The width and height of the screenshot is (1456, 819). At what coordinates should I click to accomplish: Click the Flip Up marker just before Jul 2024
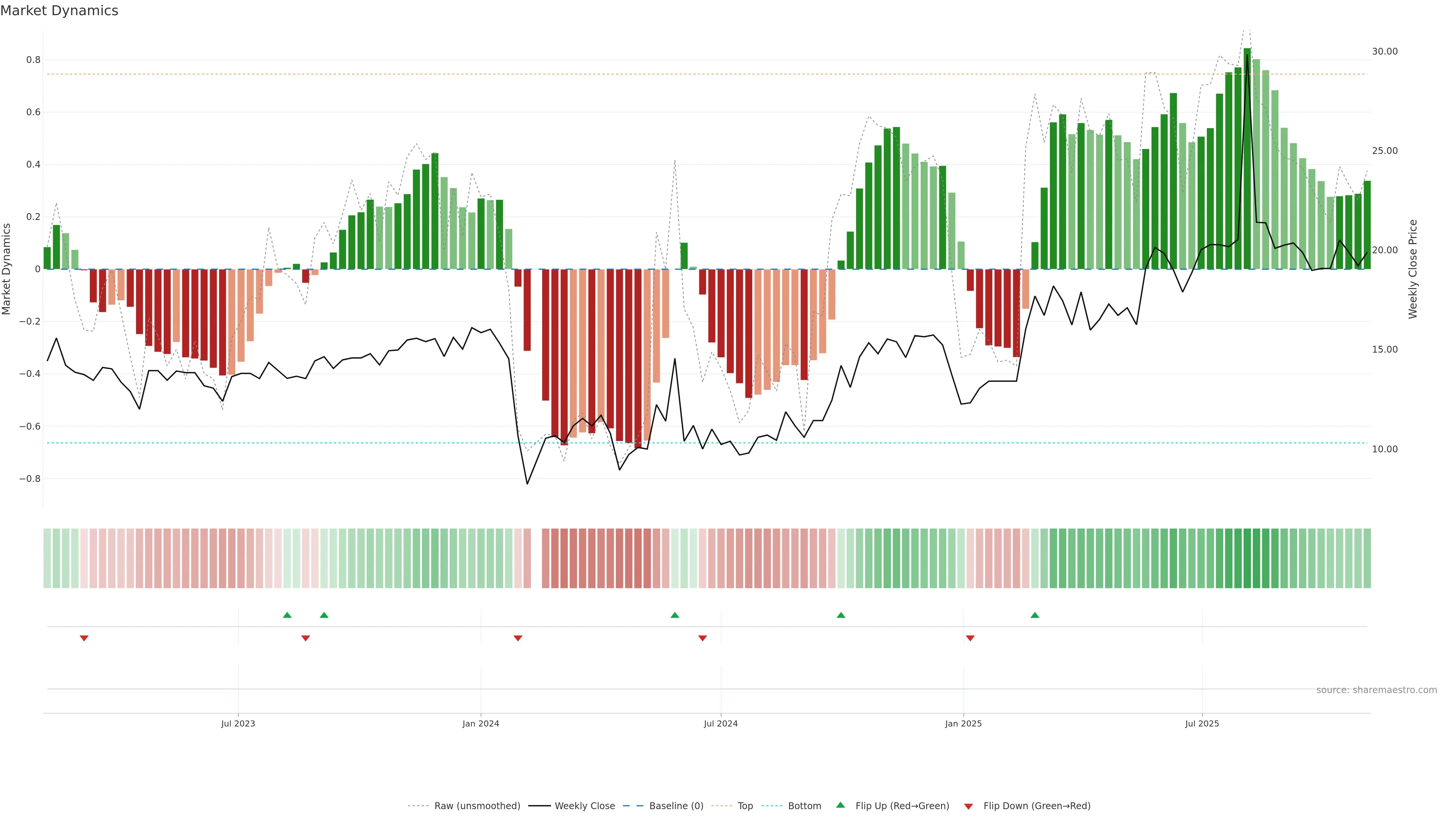click(x=674, y=615)
